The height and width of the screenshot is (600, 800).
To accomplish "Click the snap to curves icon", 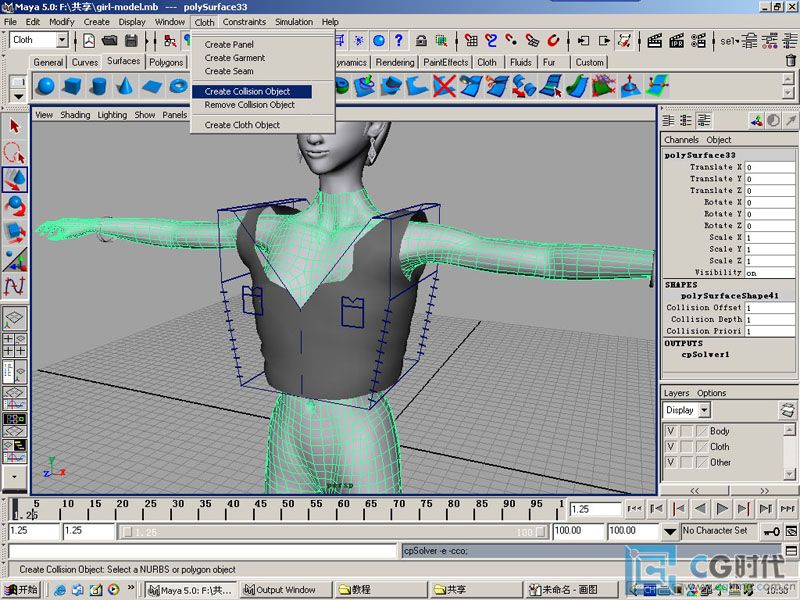I will (x=491, y=40).
